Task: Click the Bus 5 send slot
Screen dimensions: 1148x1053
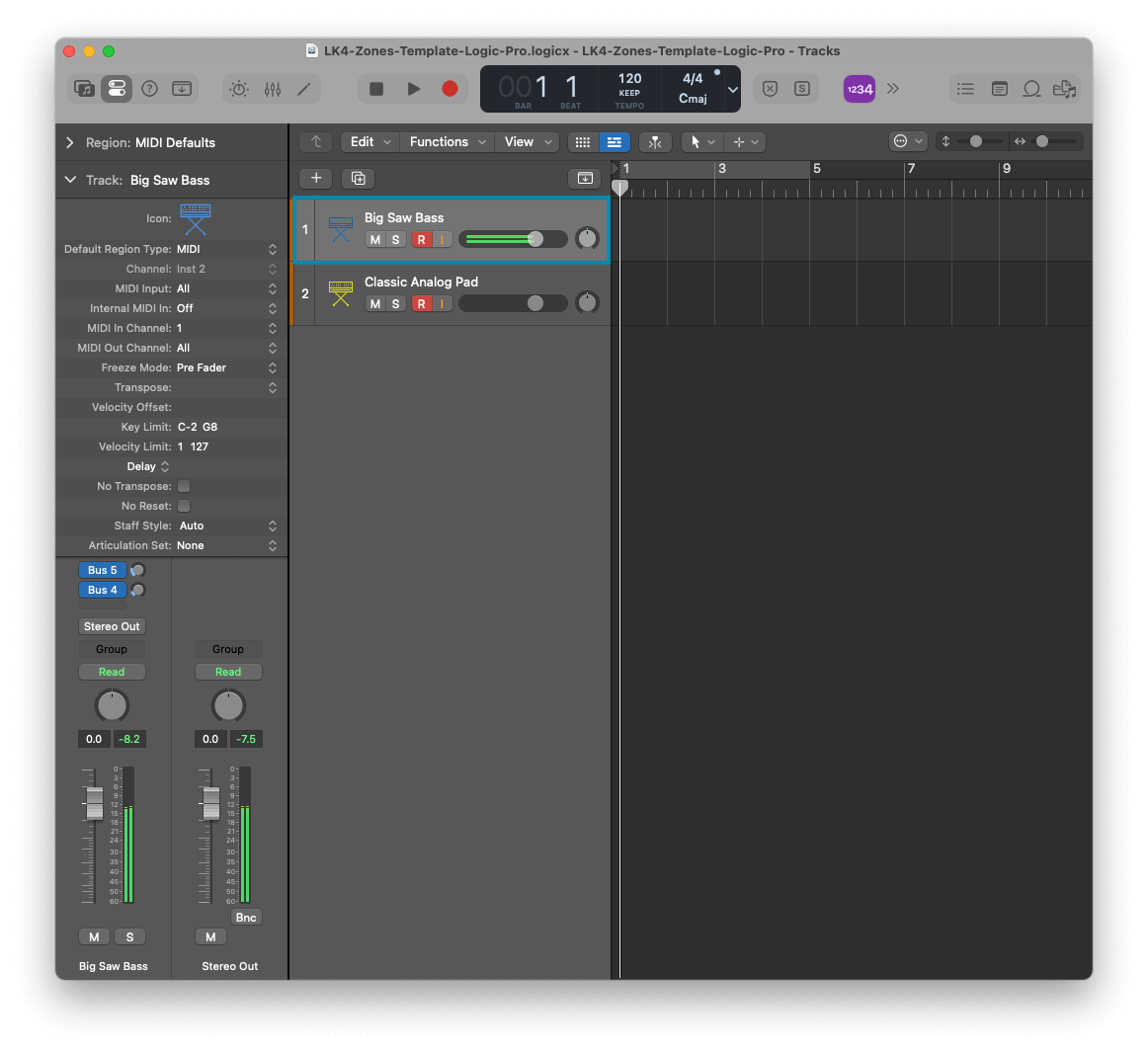Action: coord(103,570)
